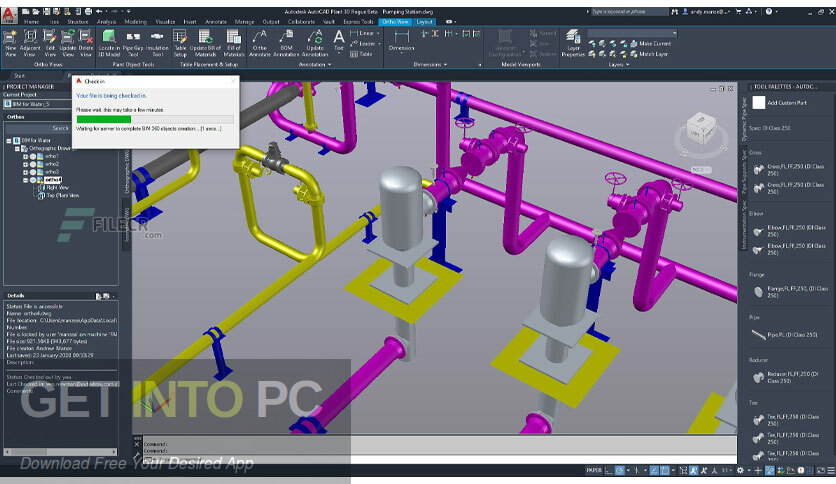Expand the Layers panel dropdown

tap(618, 64)
